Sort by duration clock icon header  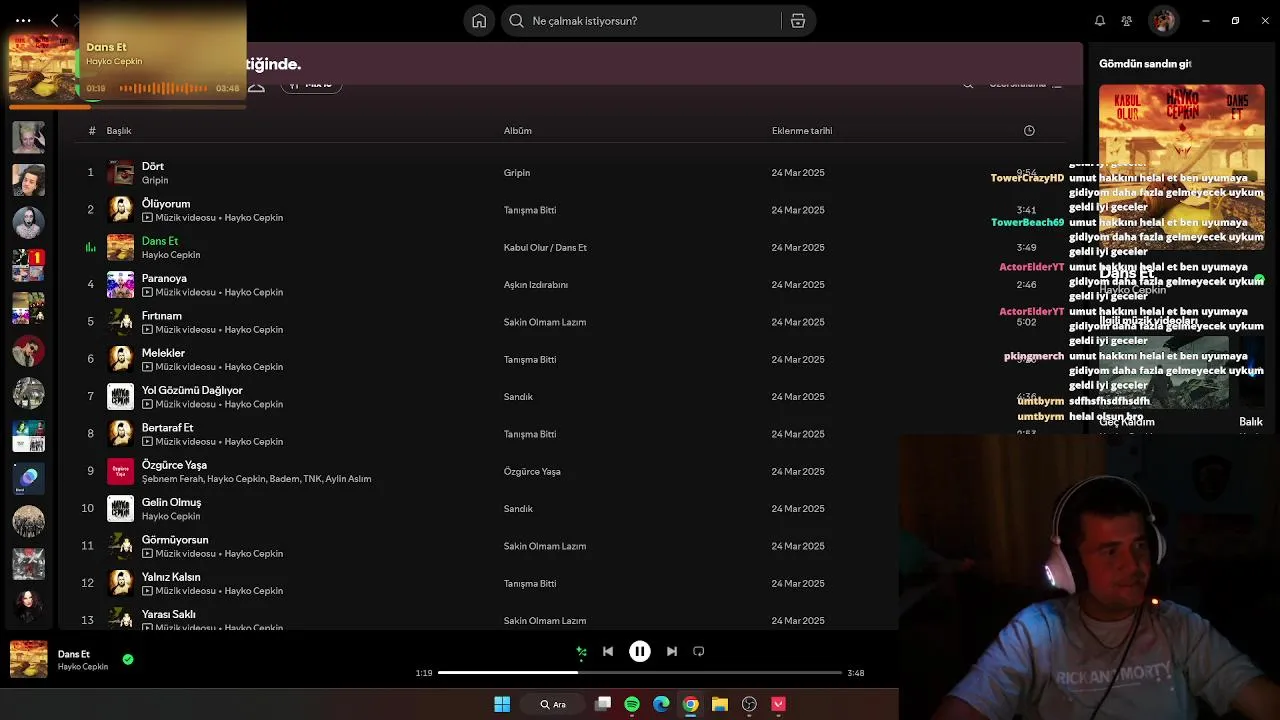point(1029,131)
